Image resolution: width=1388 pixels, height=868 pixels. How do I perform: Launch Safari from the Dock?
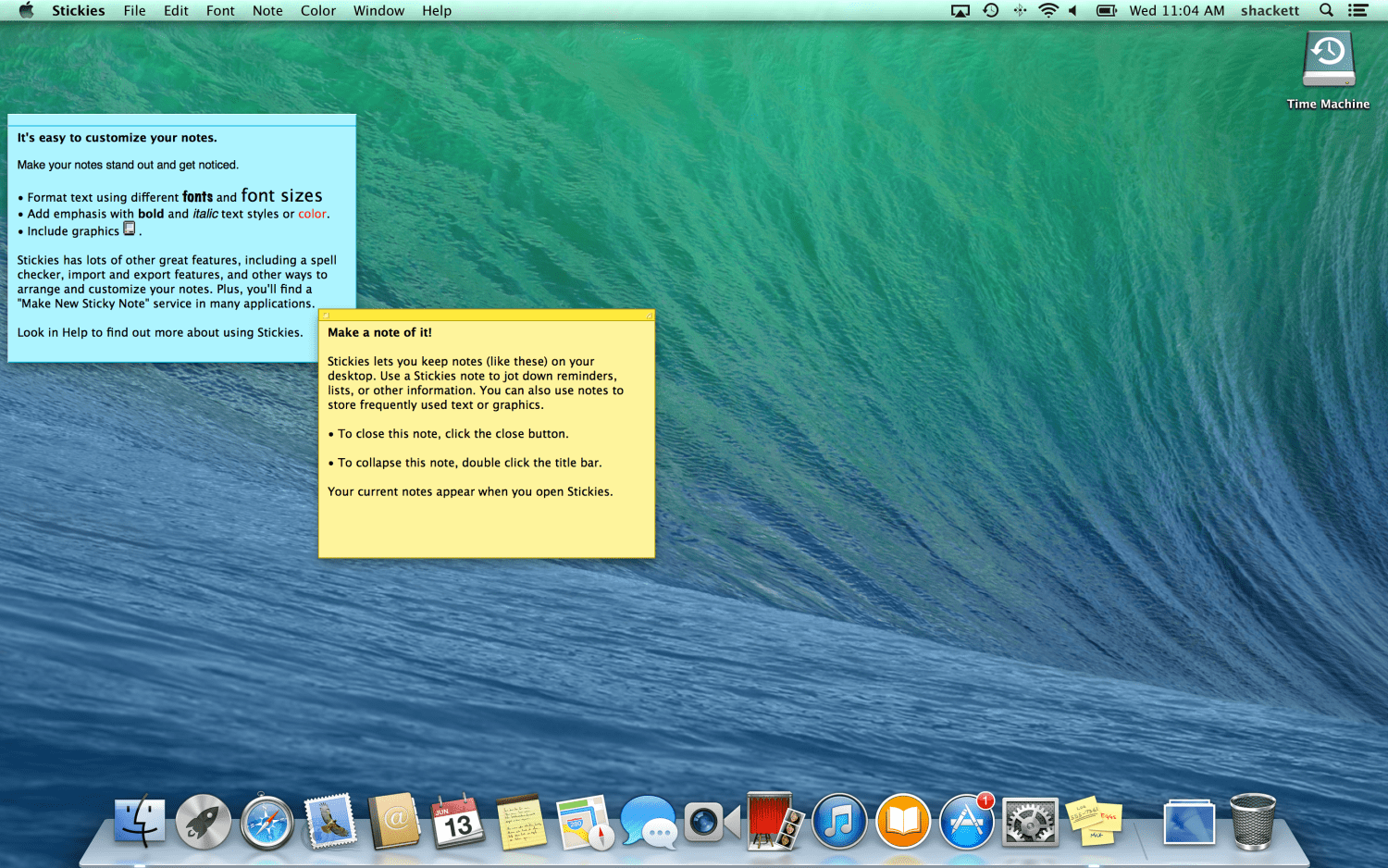click(267, 822)
